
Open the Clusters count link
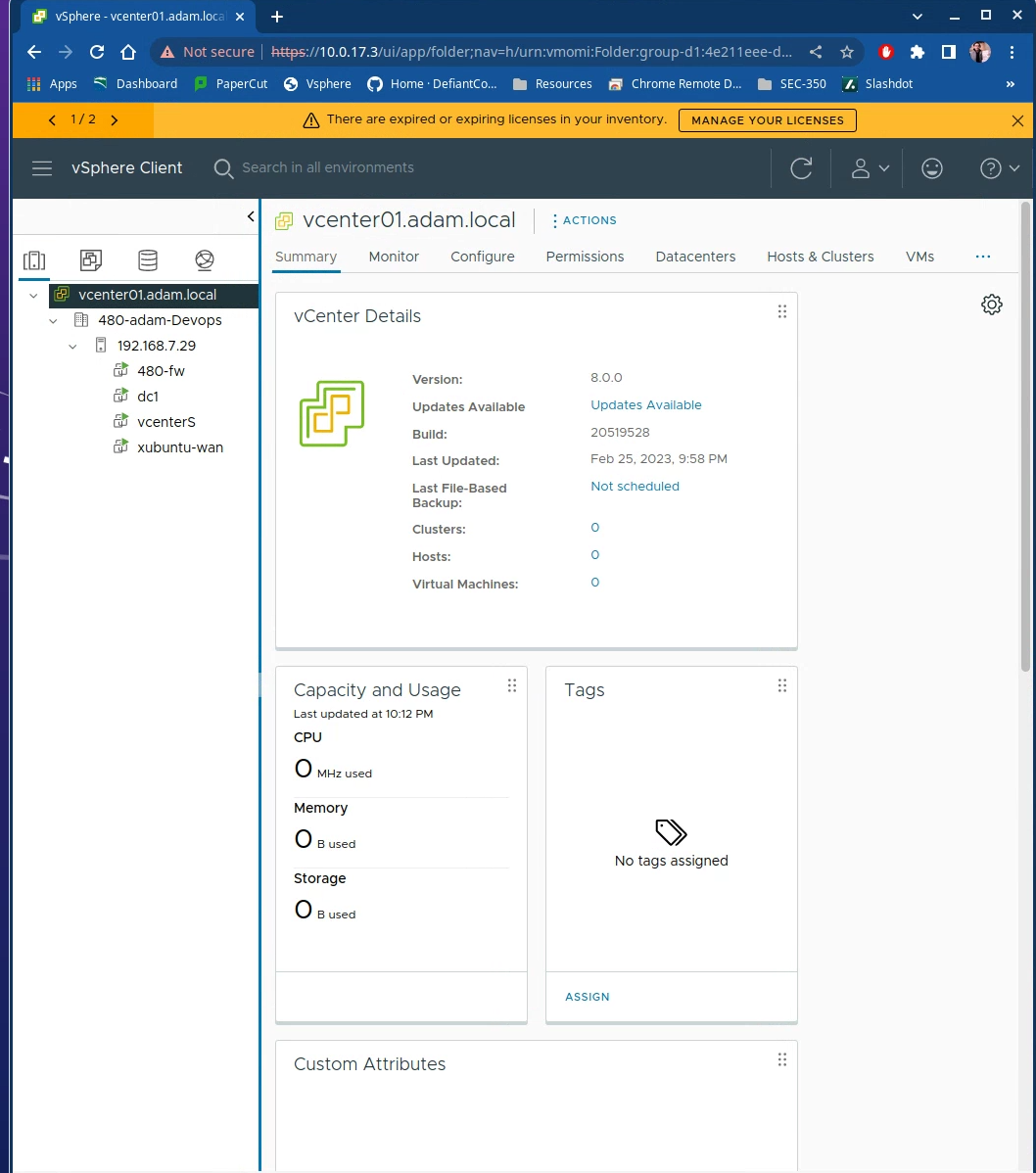pyautogui.click(x=594, y=528)
